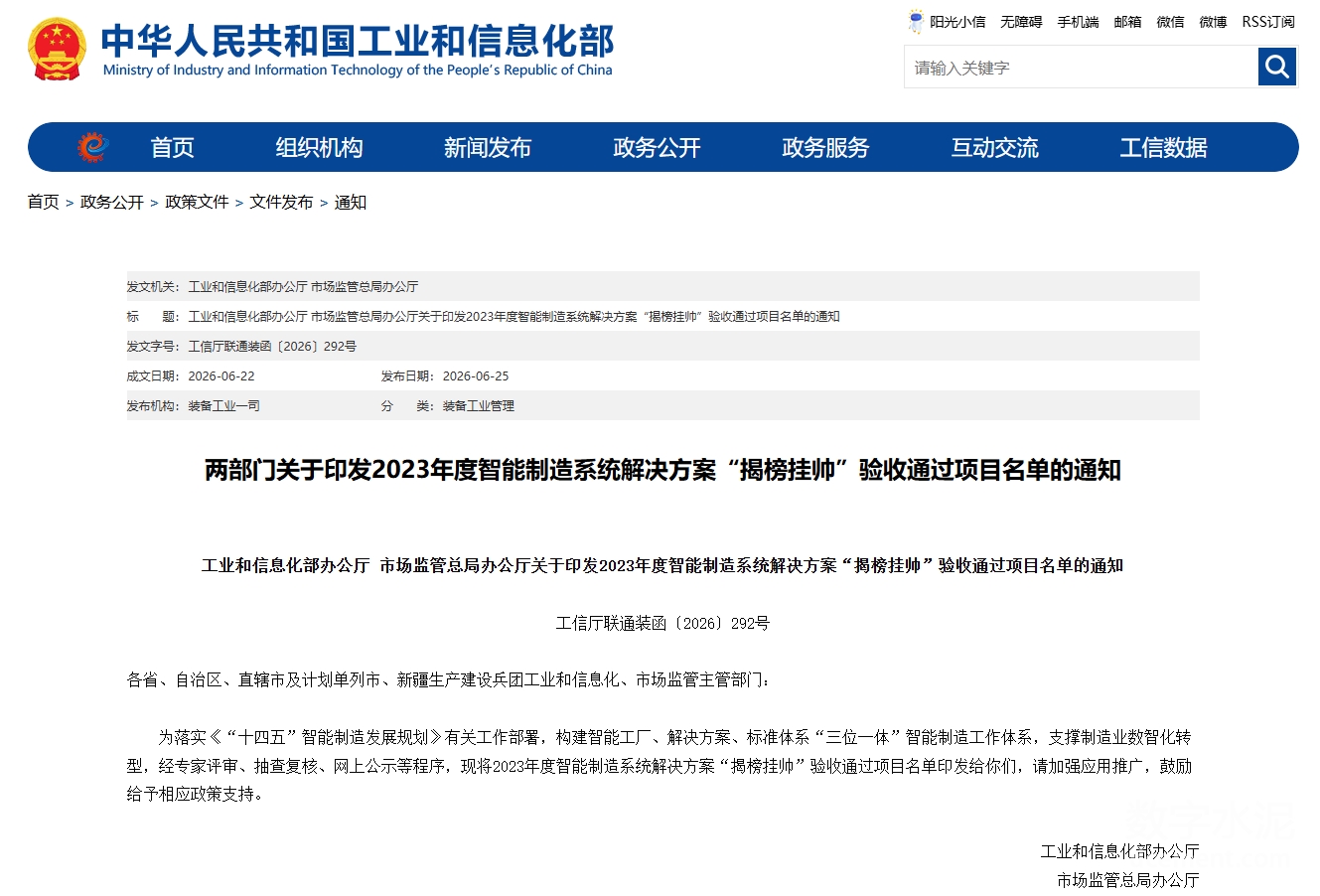The image size is (1320, 896).
Task: Open the 手机端 mobile version link
Action: [x=1078, y=22]
